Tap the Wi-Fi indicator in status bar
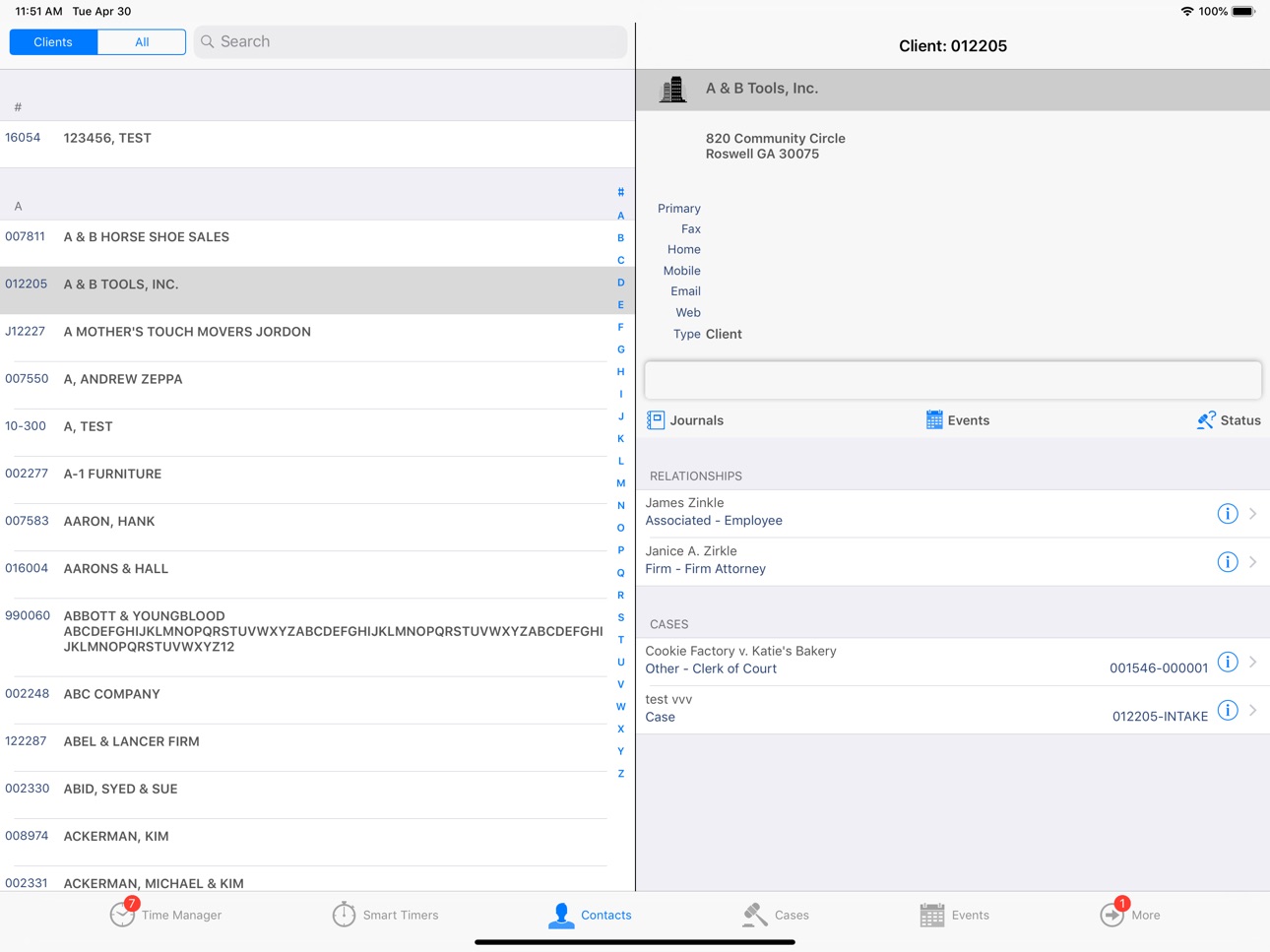 pyautogui.click(x=1187, y=12)
